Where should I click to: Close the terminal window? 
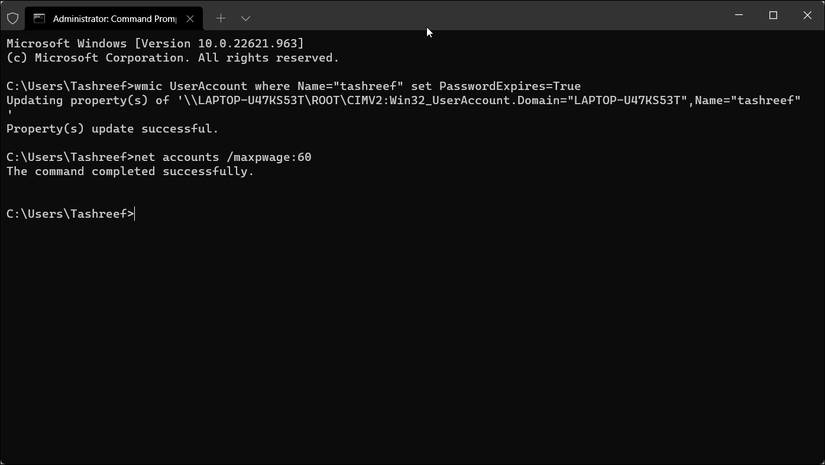coord(807,16)
